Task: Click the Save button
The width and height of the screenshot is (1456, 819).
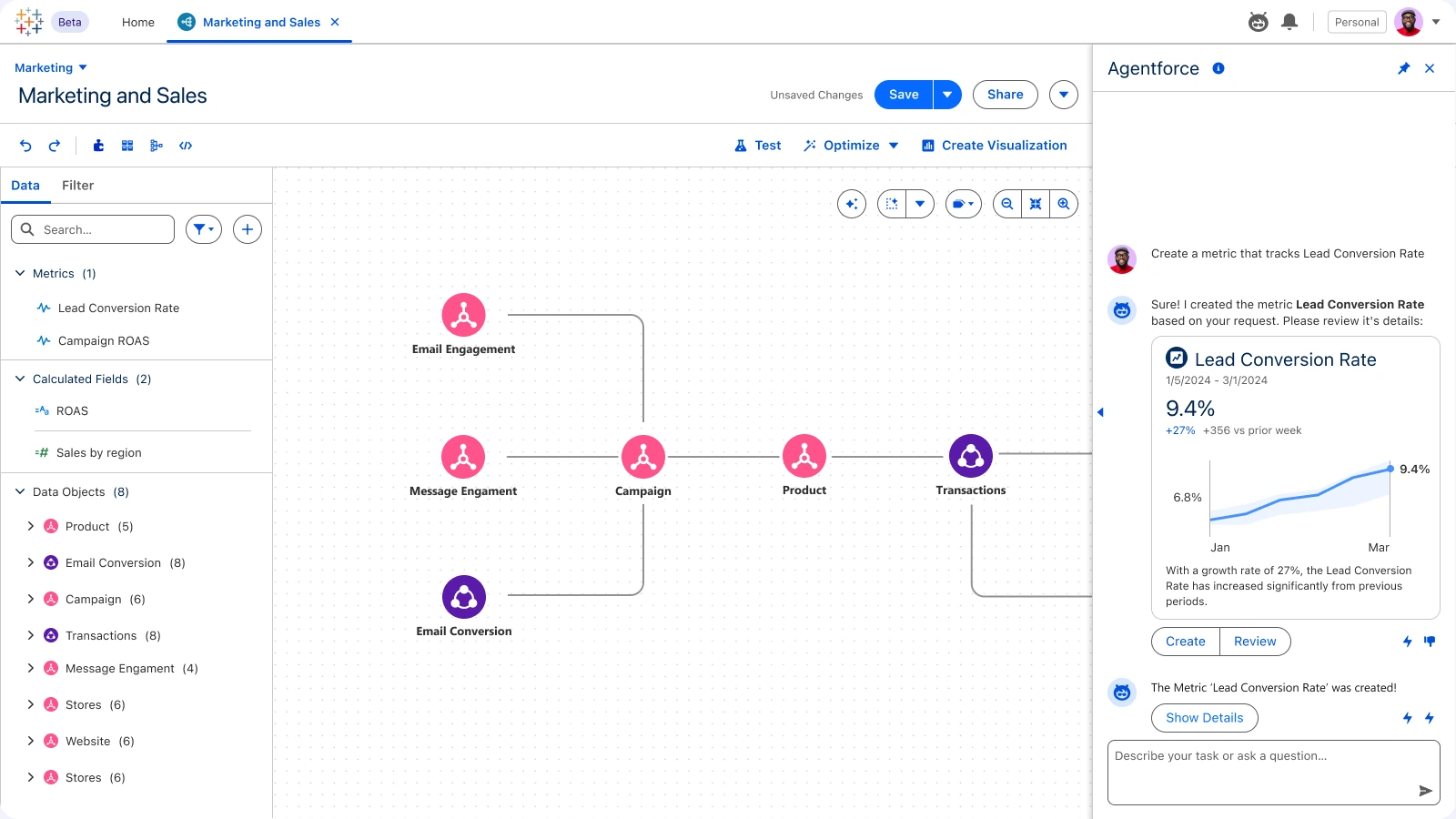Action: (x=904, y=95)
